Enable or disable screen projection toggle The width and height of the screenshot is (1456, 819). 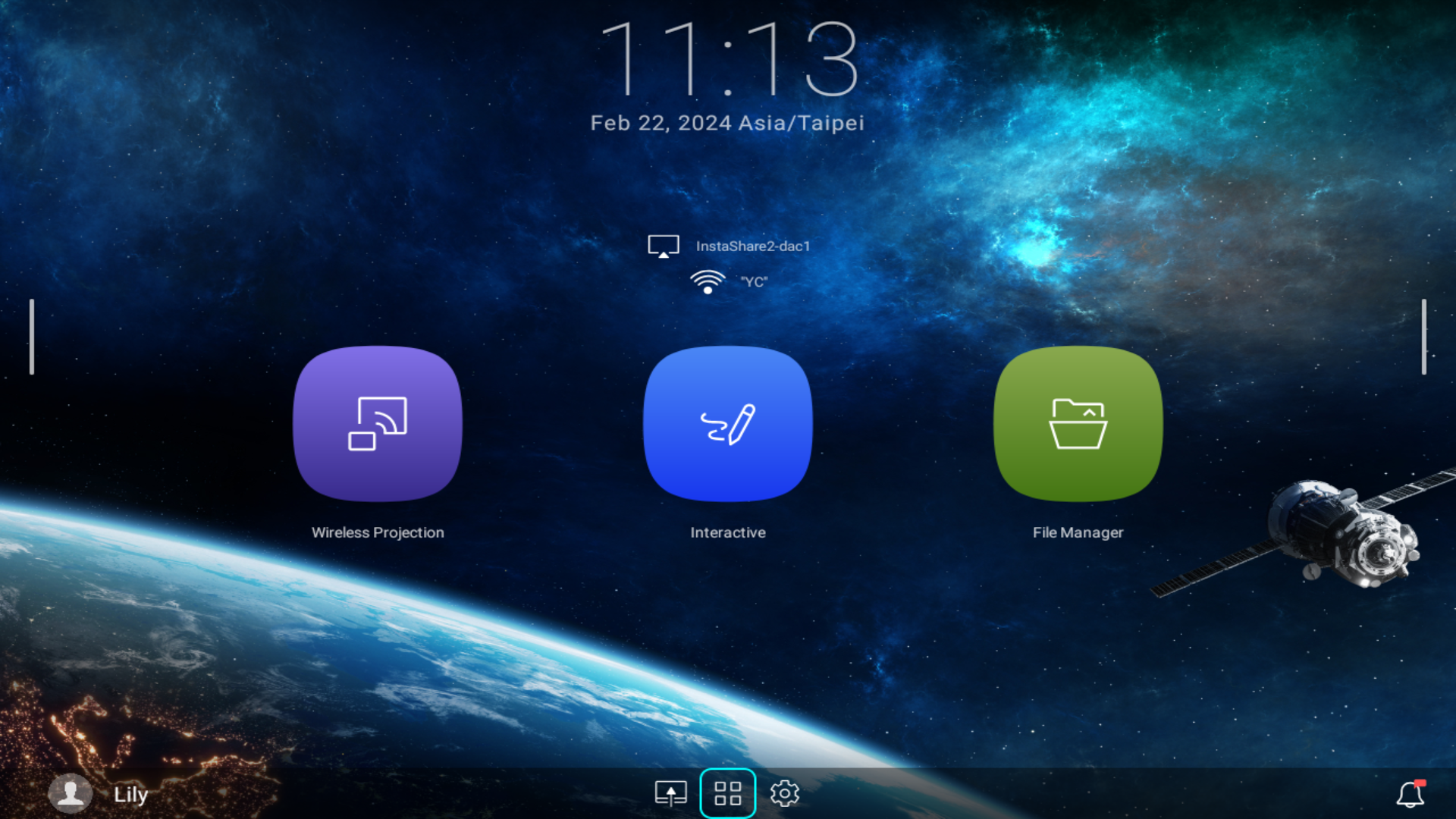pyautogui.click(x=671, y=792)
